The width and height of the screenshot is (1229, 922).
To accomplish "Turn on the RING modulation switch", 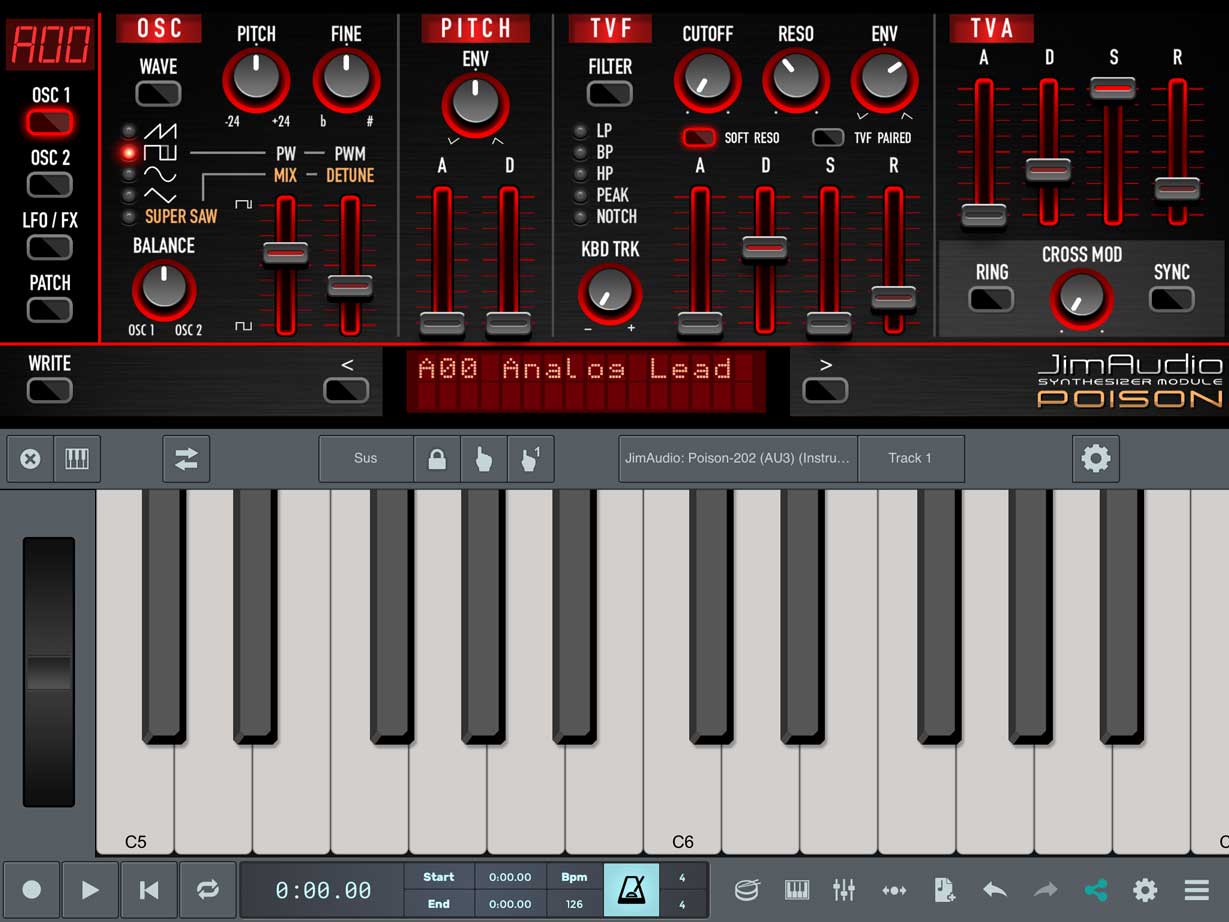I will 991,298.
